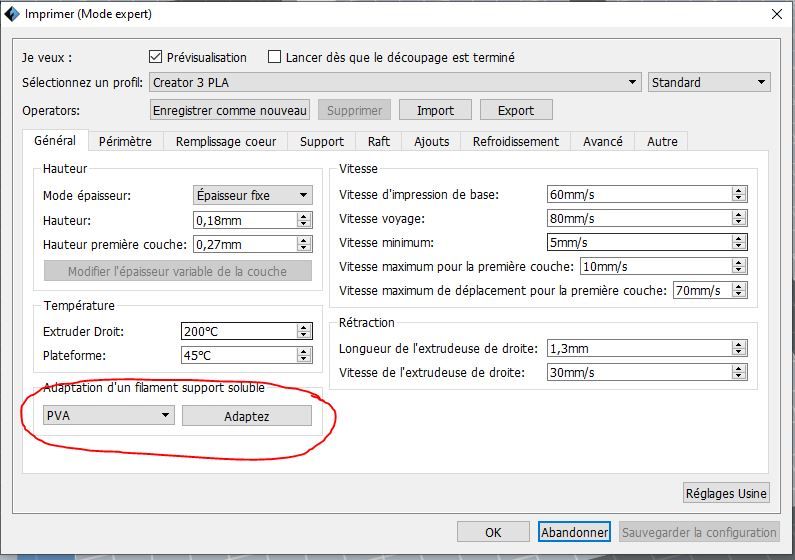Image resolution: width=795 pixels, height=560 pixels.
Task: Switch to the Périmètre tab
Action: [x=125, y=141]
